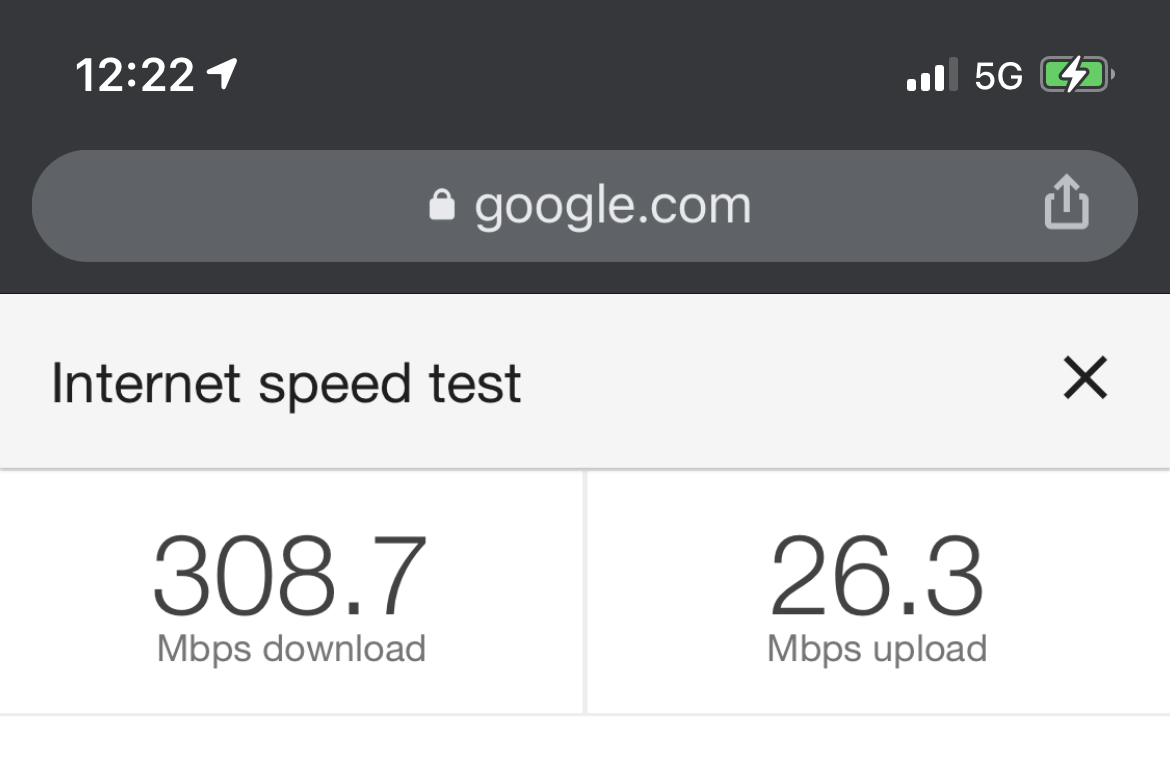Tap the cellular signal bars icon
This screenshot has height=759, width=1170.
931,75
